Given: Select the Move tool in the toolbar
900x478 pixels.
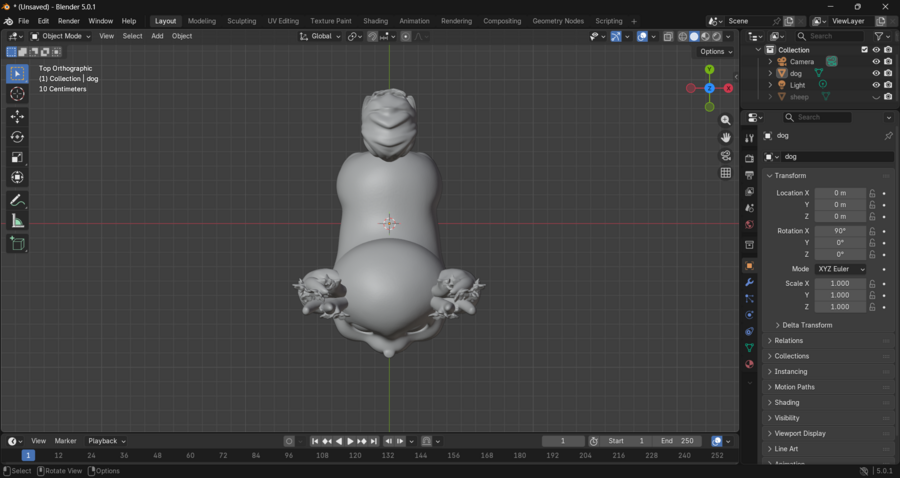Looking at the screenshot, I should click(x=17, y=116).
